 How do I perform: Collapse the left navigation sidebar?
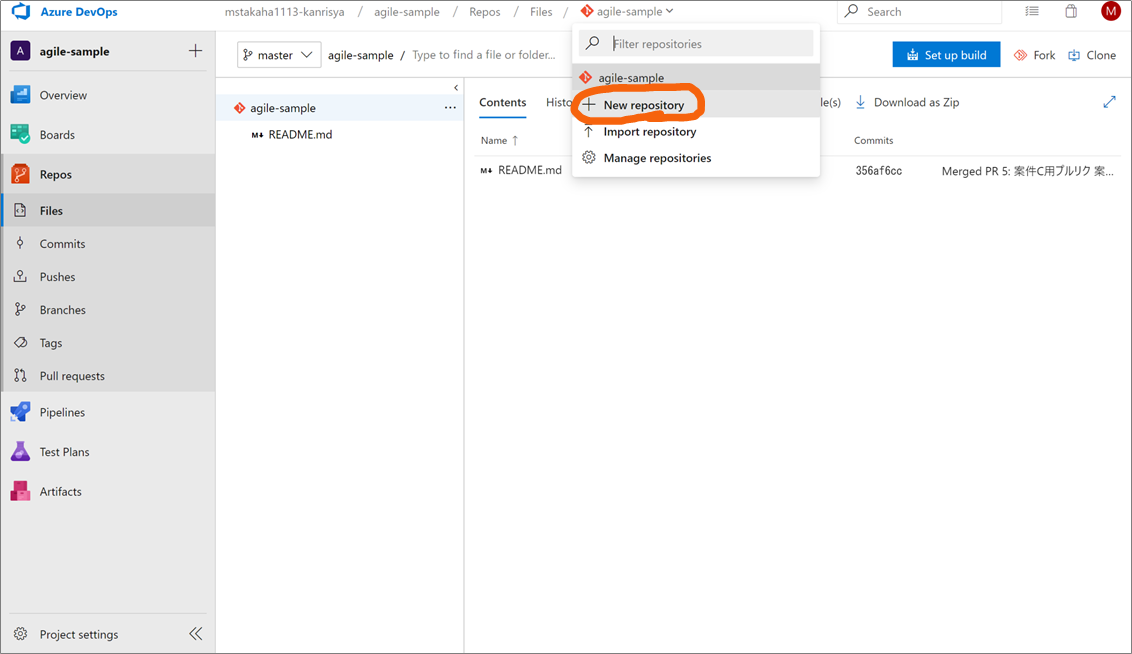click(196, 634)
